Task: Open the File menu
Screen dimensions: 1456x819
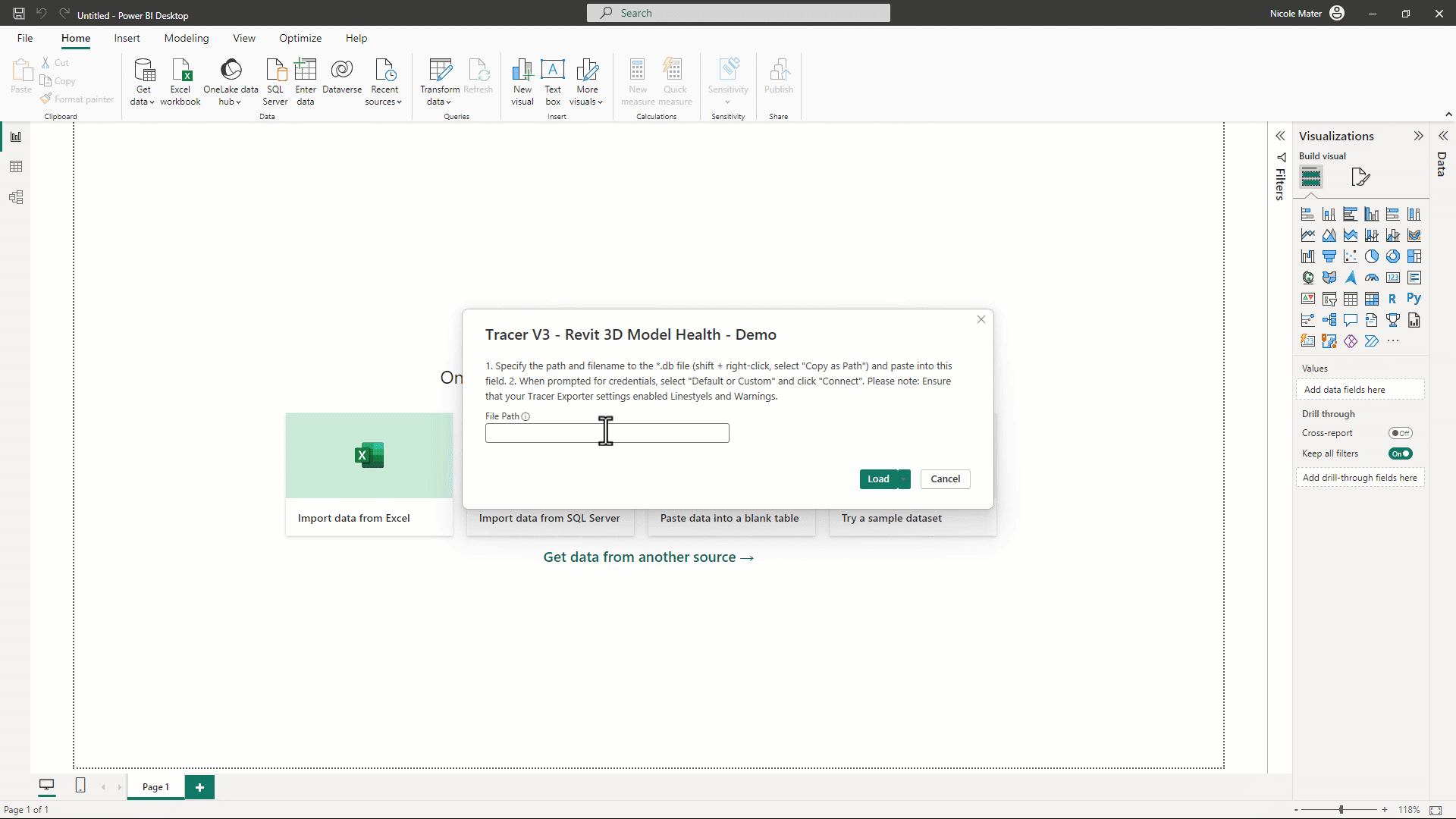Action: 25,38
